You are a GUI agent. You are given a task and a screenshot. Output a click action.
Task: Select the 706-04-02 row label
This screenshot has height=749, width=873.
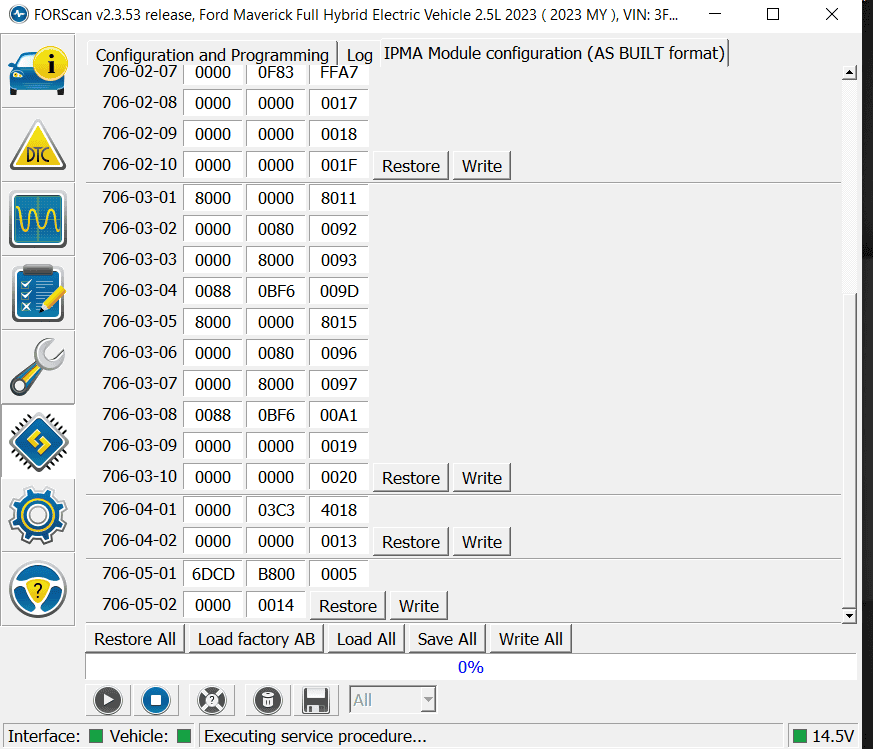coord(139,540)
